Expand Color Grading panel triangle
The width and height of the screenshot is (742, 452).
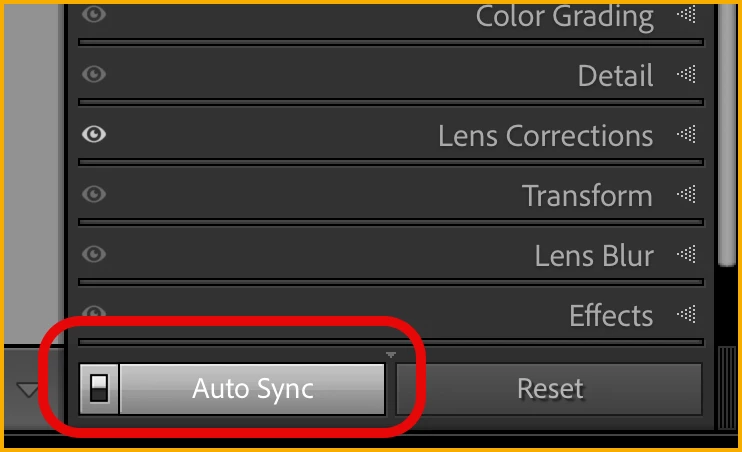click(687, 15)
